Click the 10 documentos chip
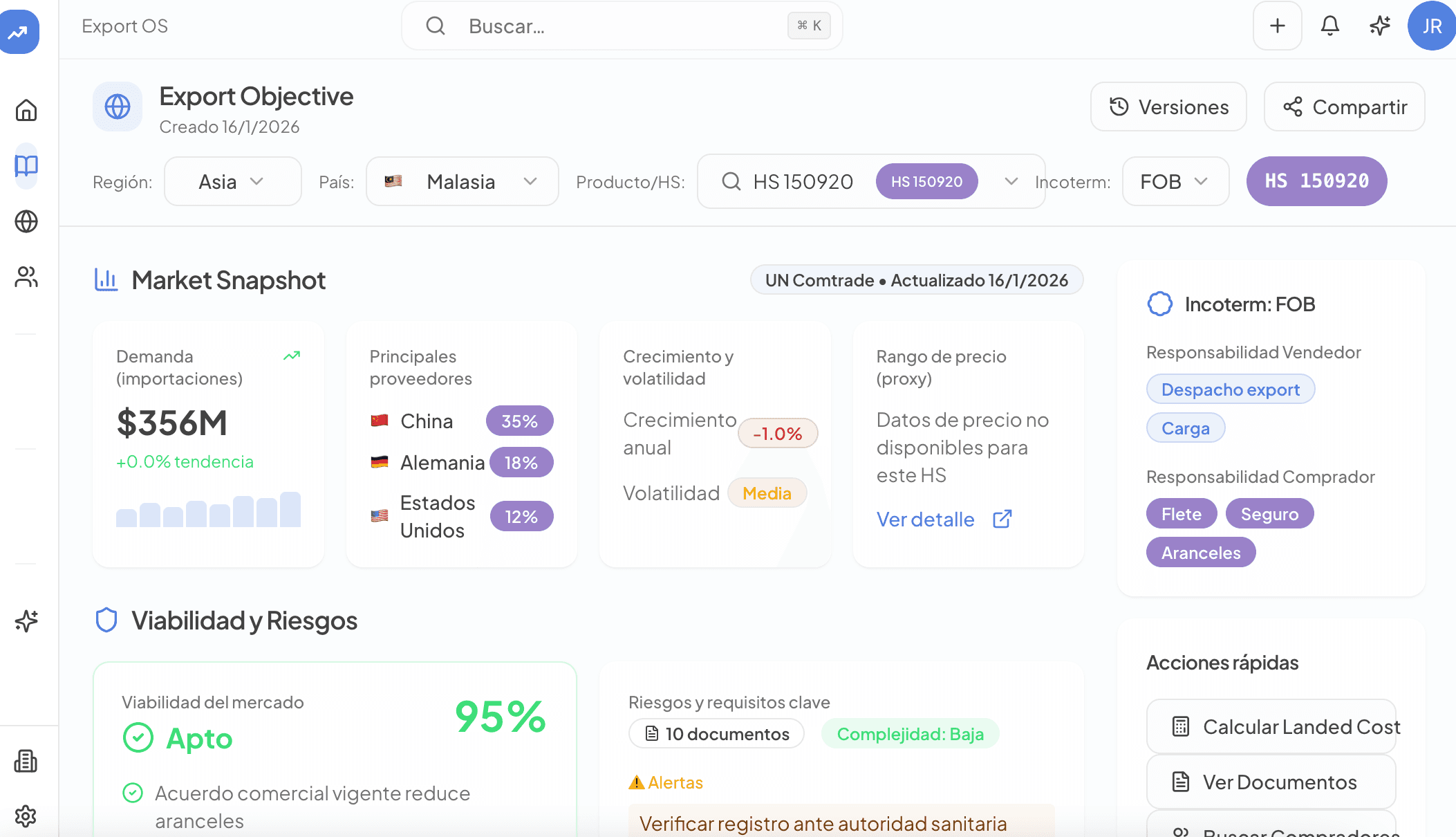Viewport: 1456px width, 837px height. (x=716, y=734)
